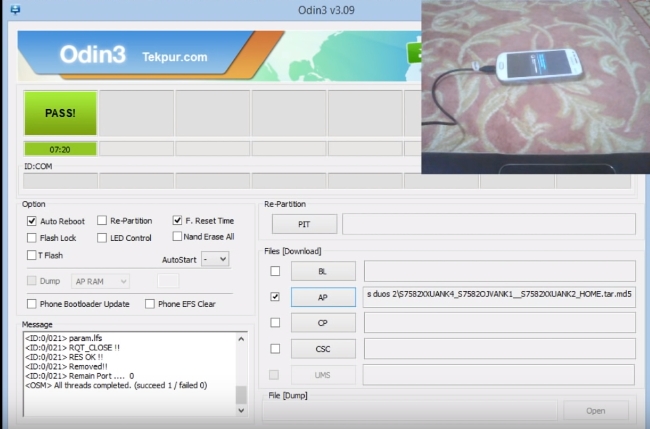This screenshot has width=650, height=429.
Task: Check the BL file checkbox
Action: click(x=275, y=271)
